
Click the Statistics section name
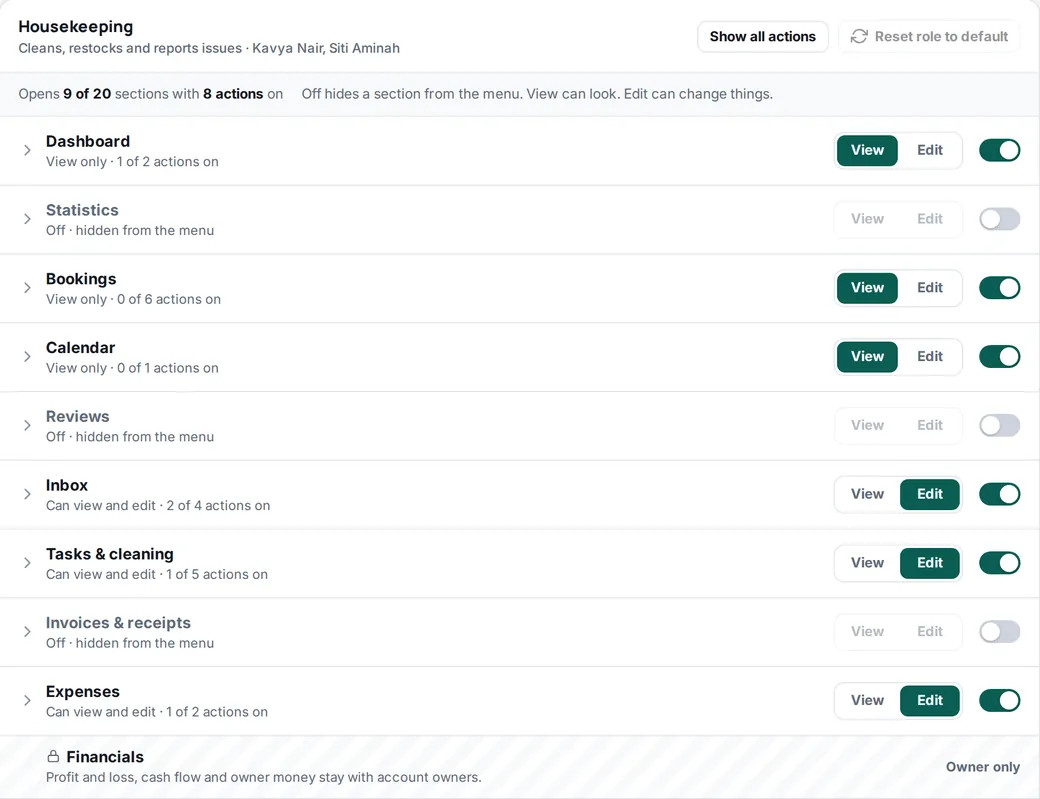point(82,210)
